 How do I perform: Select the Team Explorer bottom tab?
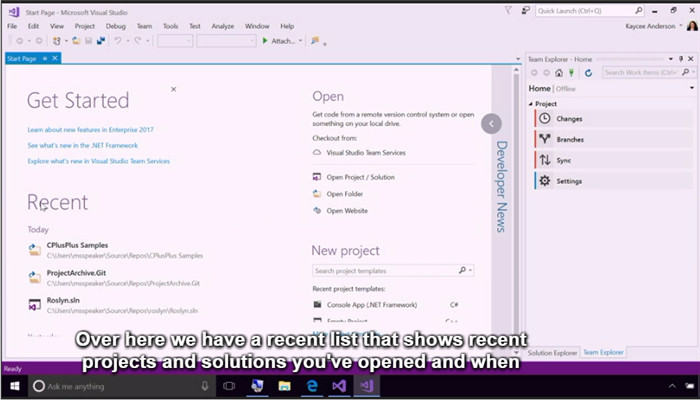(603, 352)
